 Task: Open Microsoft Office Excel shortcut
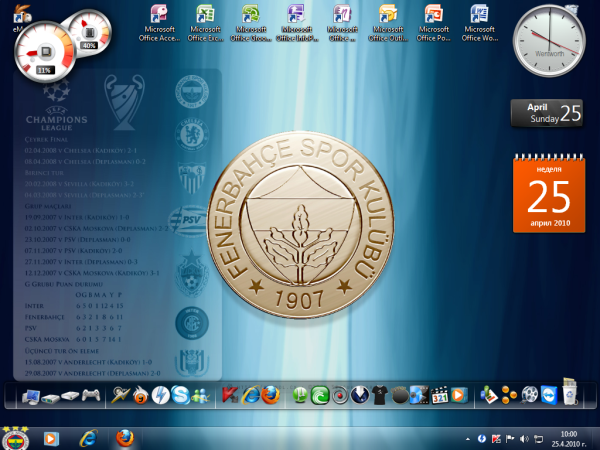pos(205,23)
